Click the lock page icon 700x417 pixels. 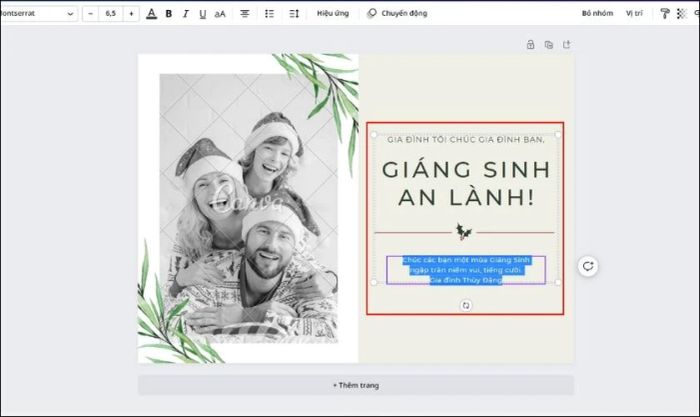[530, 45]
